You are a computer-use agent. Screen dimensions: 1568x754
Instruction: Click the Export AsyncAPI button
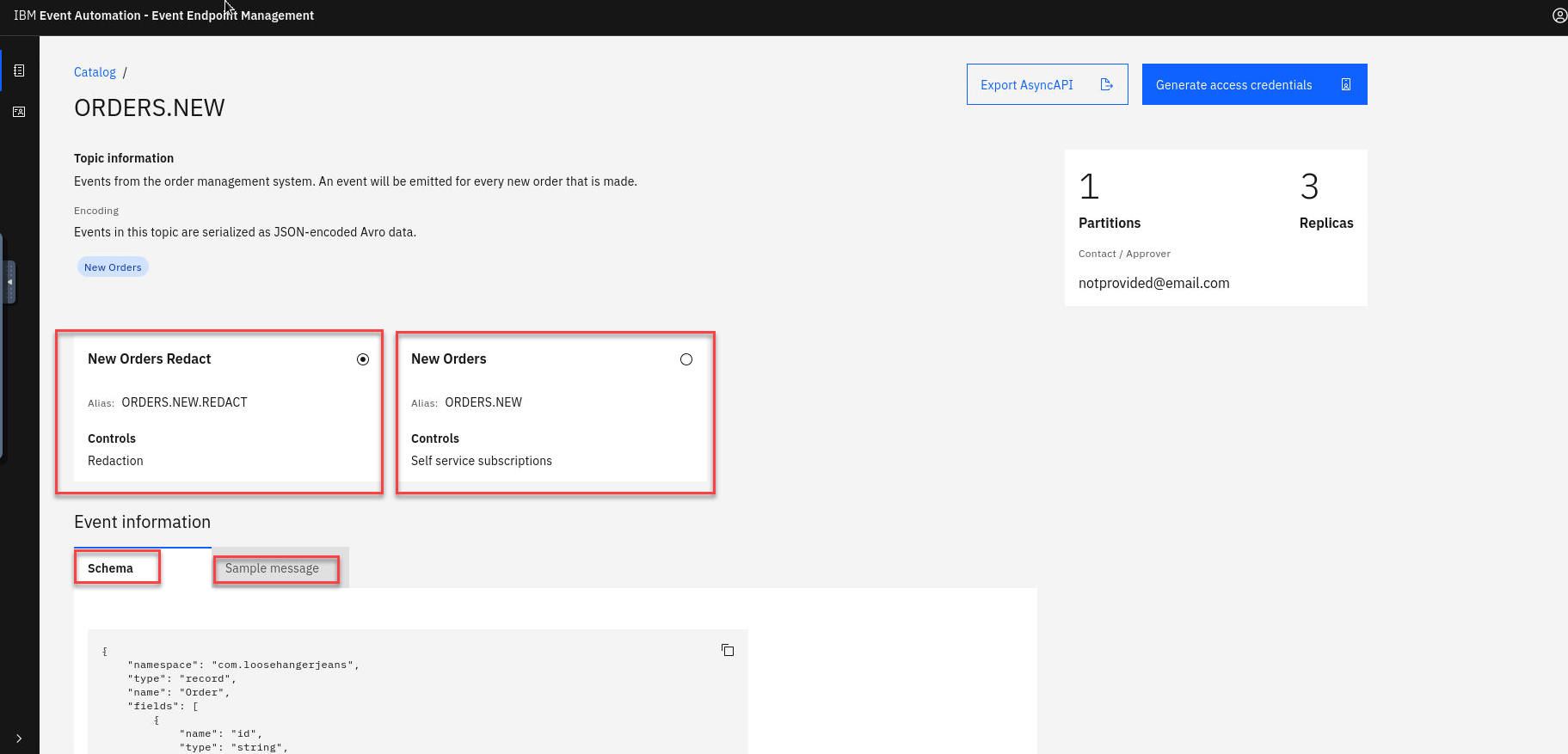(1046, 84)
